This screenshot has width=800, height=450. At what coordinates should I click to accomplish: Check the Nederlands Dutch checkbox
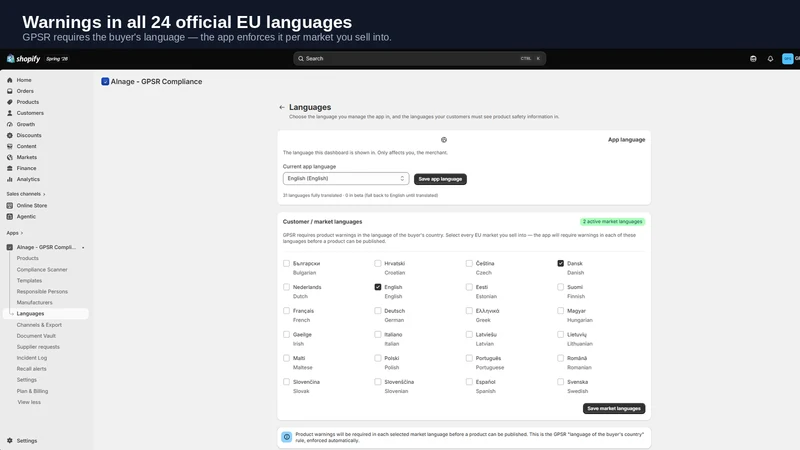286,287
